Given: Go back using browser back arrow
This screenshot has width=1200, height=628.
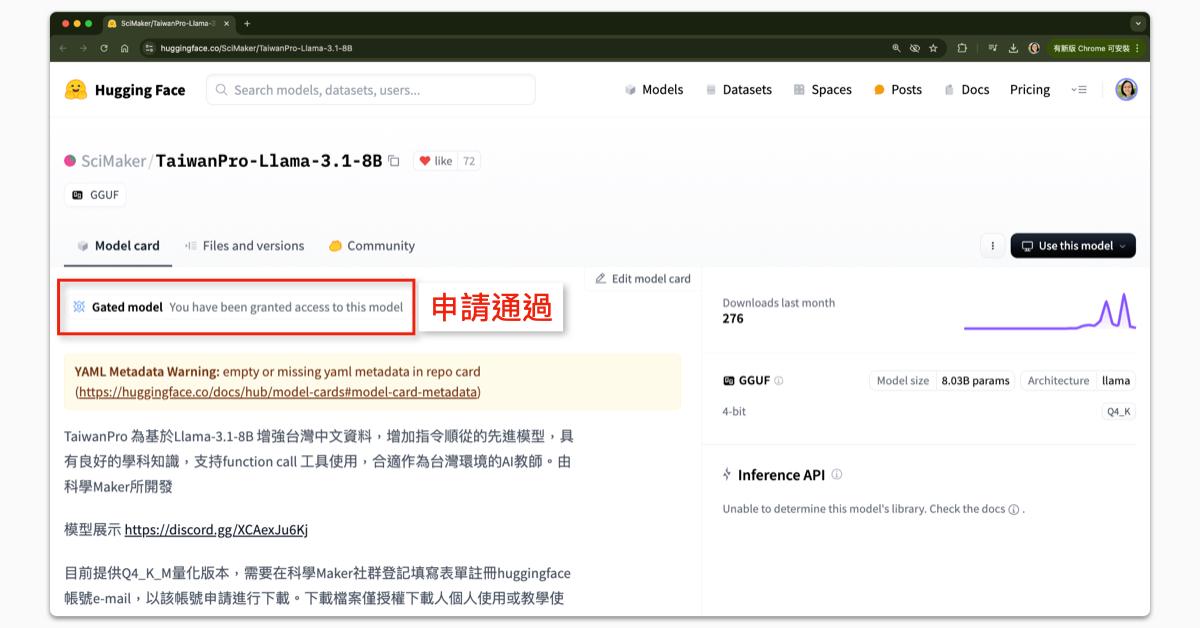Looking at the screenshot, I should [63, 48].
